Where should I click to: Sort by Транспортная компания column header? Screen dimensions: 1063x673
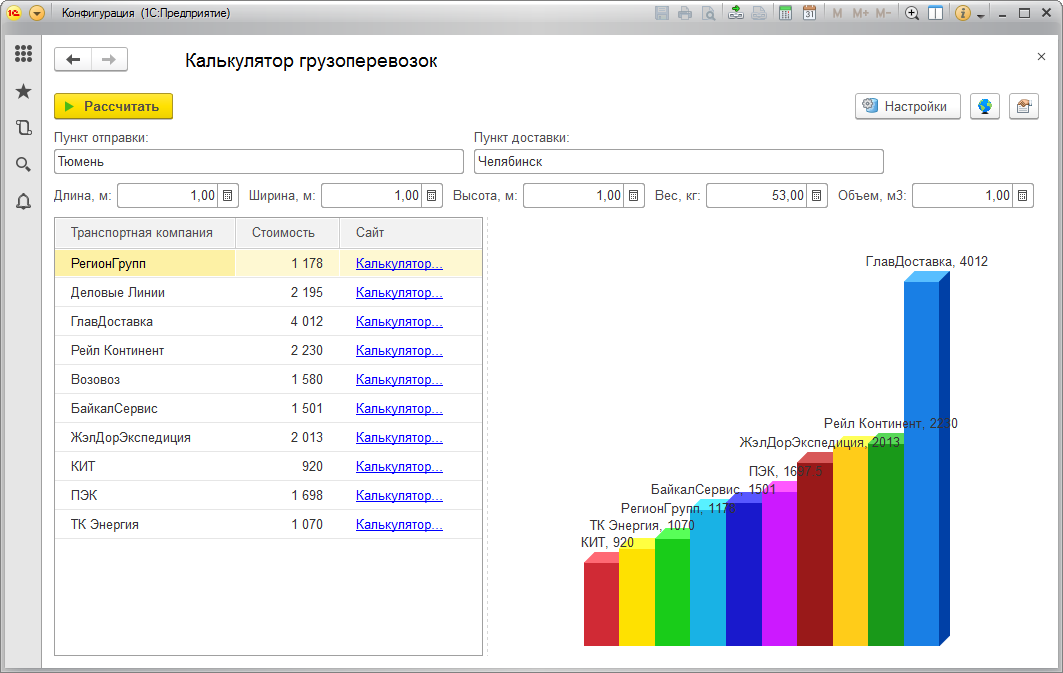coord(145,232)
